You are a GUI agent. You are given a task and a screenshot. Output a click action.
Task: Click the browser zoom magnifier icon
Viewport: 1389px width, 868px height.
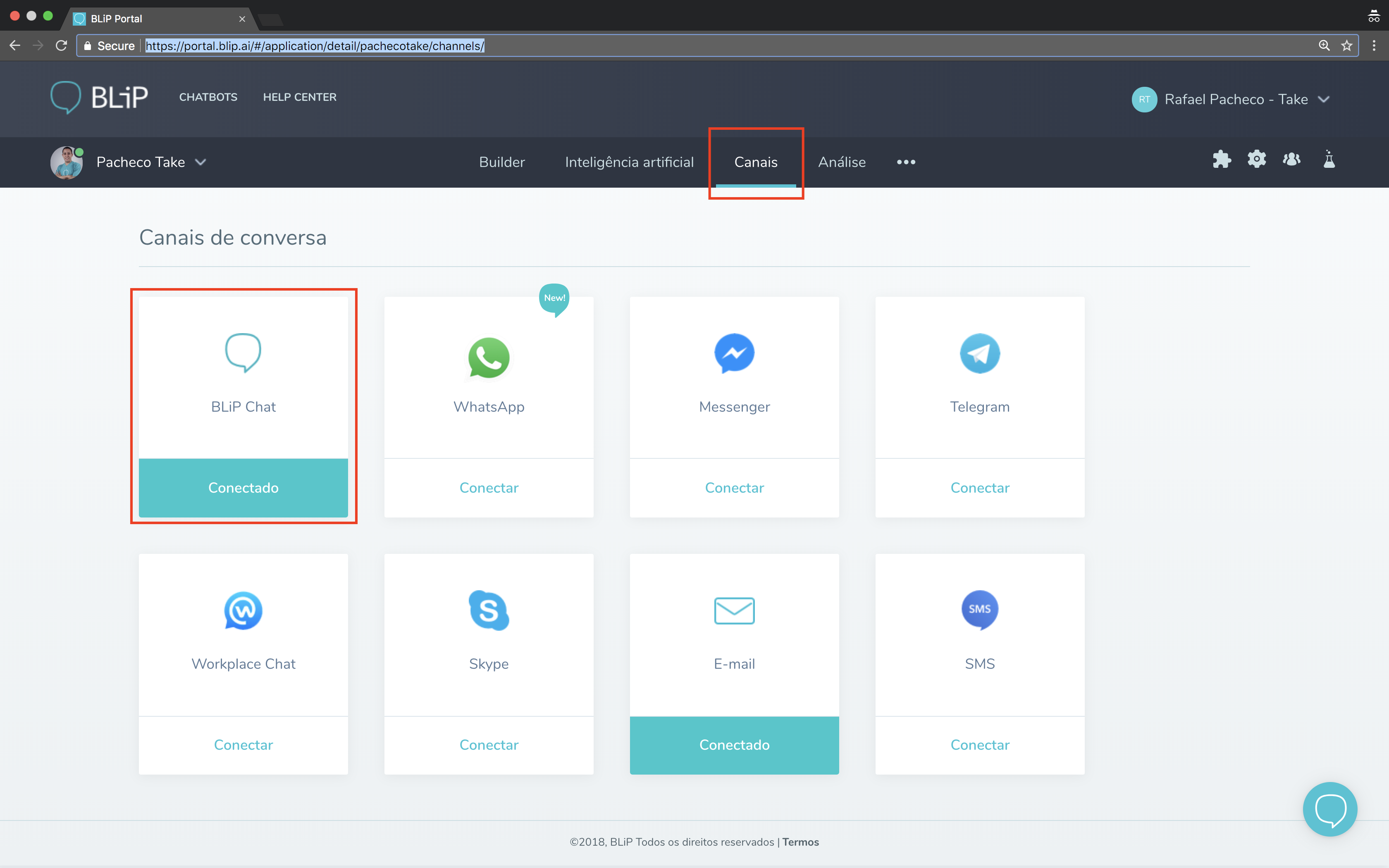pos(1324,46)
